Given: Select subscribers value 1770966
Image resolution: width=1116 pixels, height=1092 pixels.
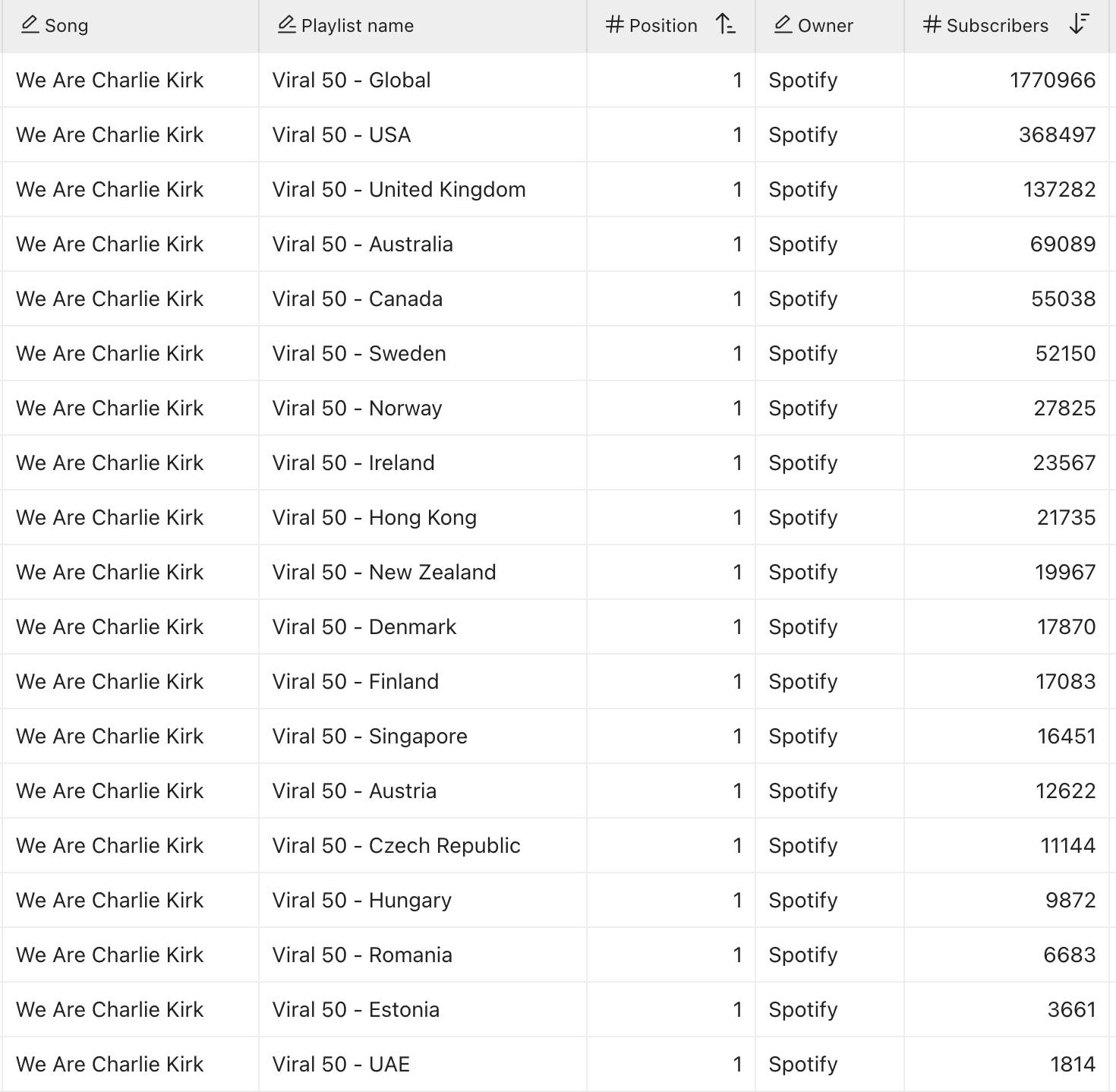Looking at the screenshot, I should (1052, 80).
